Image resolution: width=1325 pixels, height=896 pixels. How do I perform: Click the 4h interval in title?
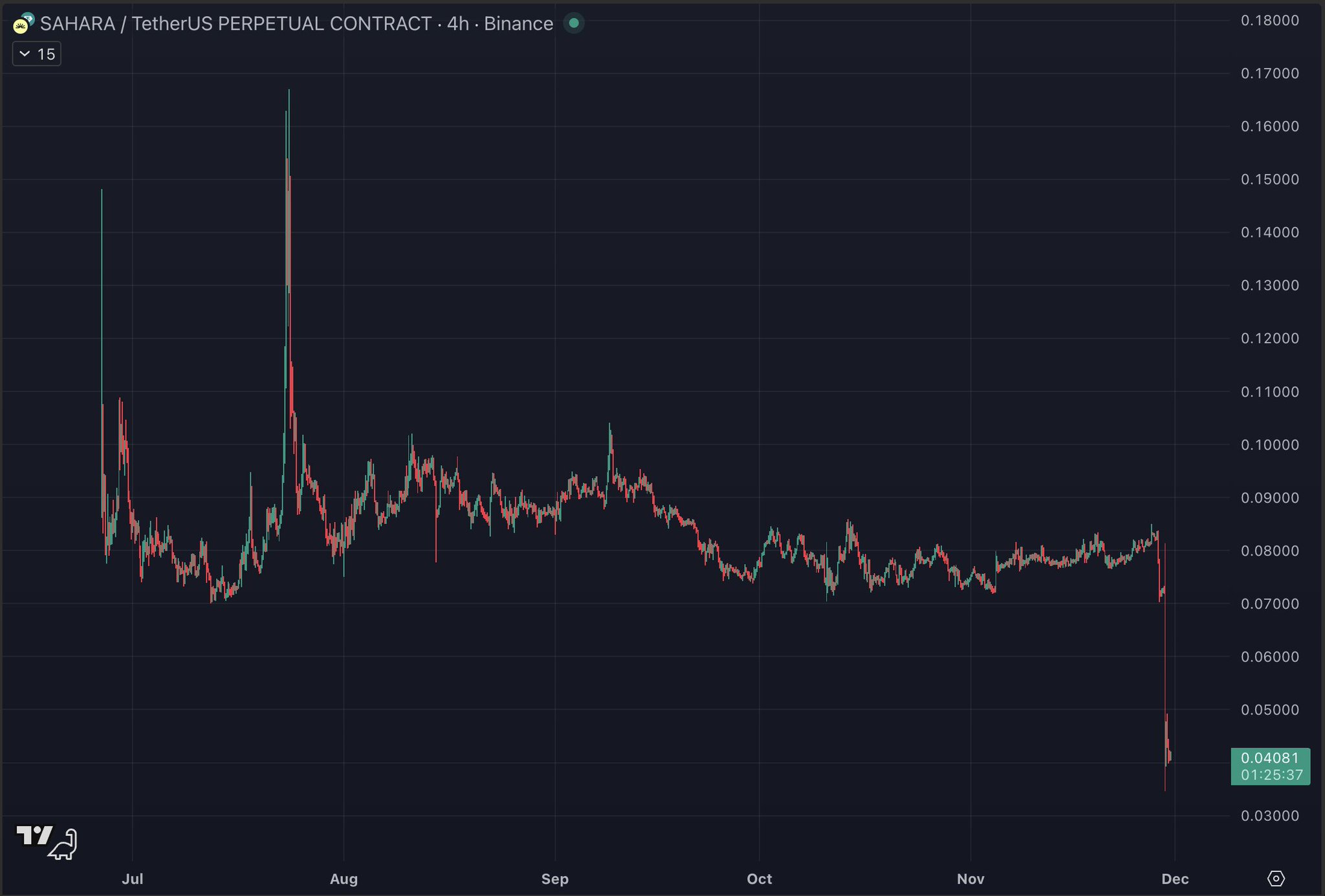[x=457, y=24]
